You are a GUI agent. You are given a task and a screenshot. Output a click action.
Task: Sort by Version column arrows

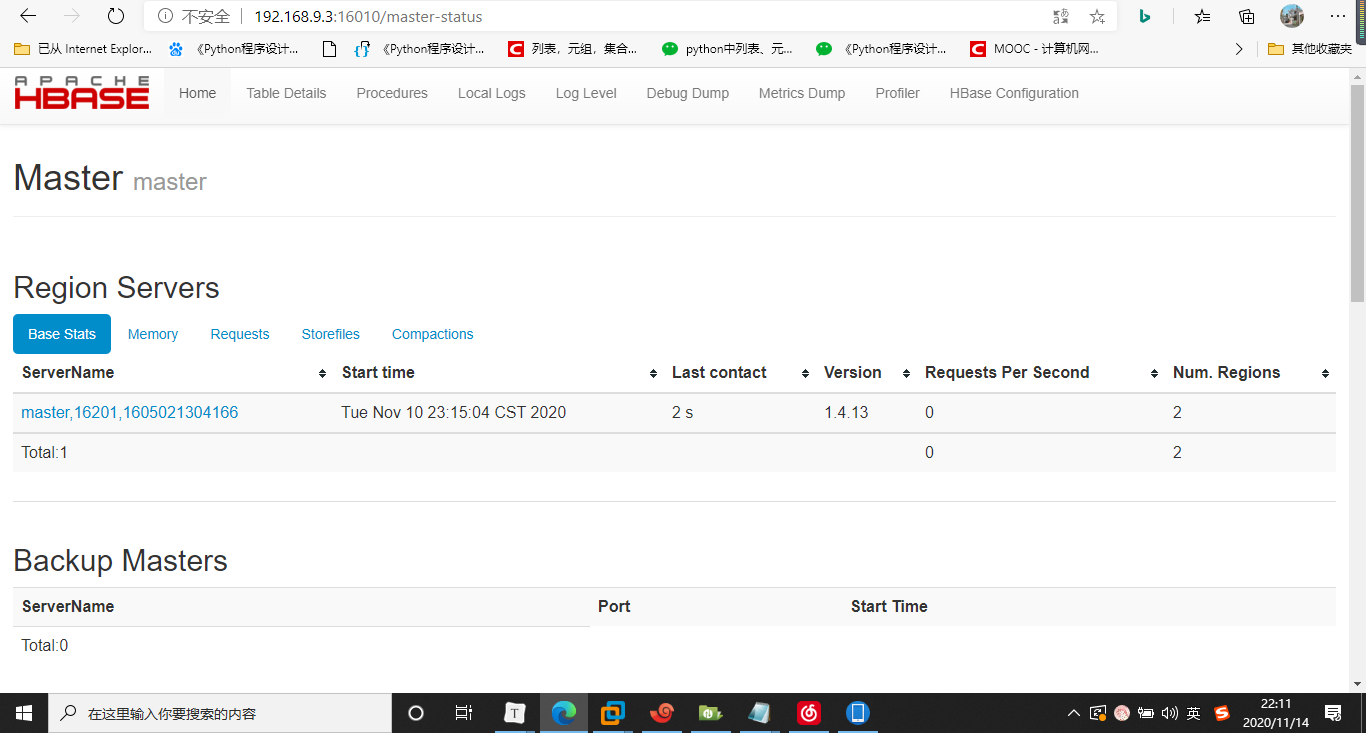(x=906, y=373)
